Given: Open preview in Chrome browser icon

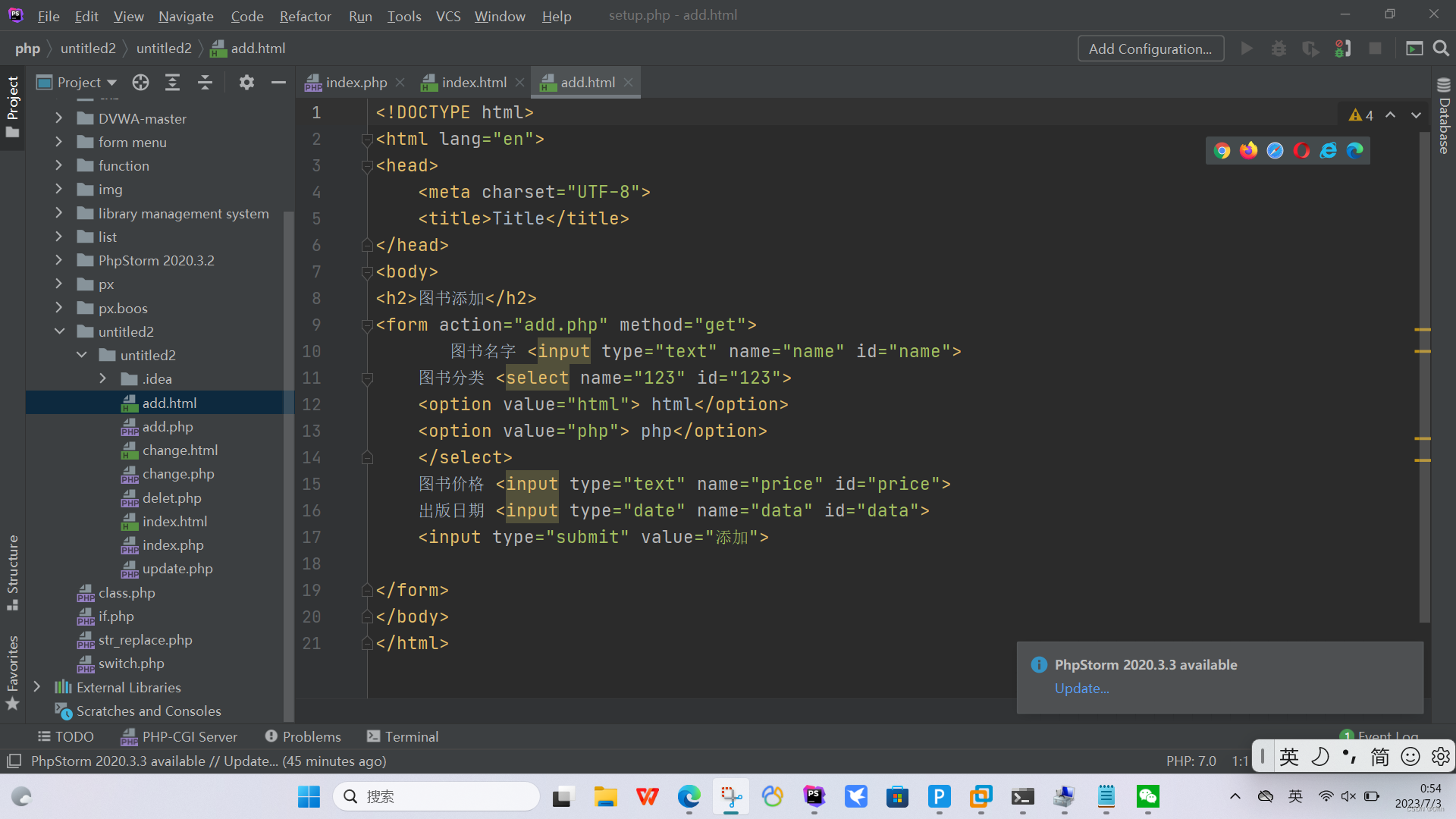Looking at the screenshot, I should click(1222, 150).
